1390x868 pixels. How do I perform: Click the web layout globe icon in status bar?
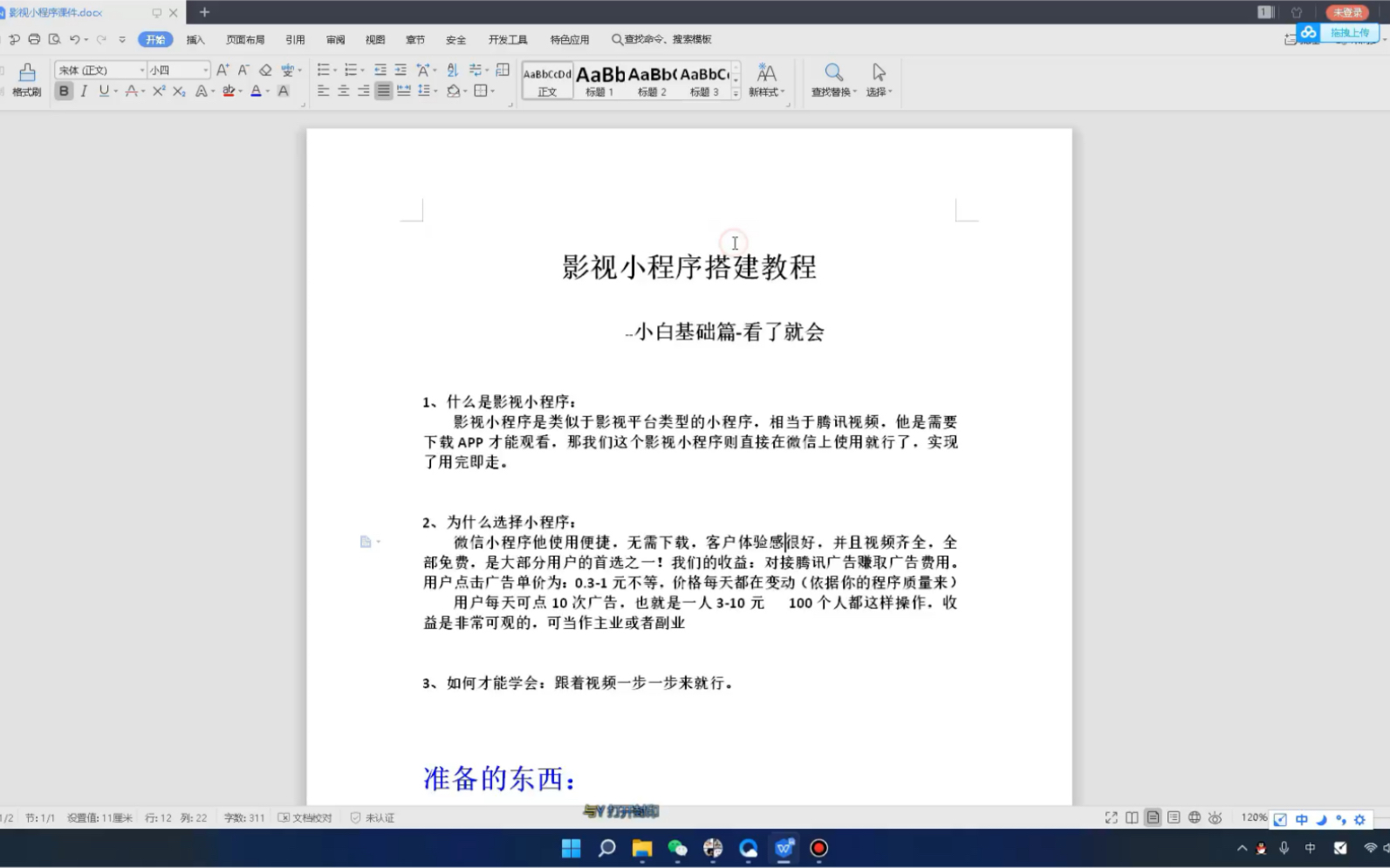point(1195,817)
